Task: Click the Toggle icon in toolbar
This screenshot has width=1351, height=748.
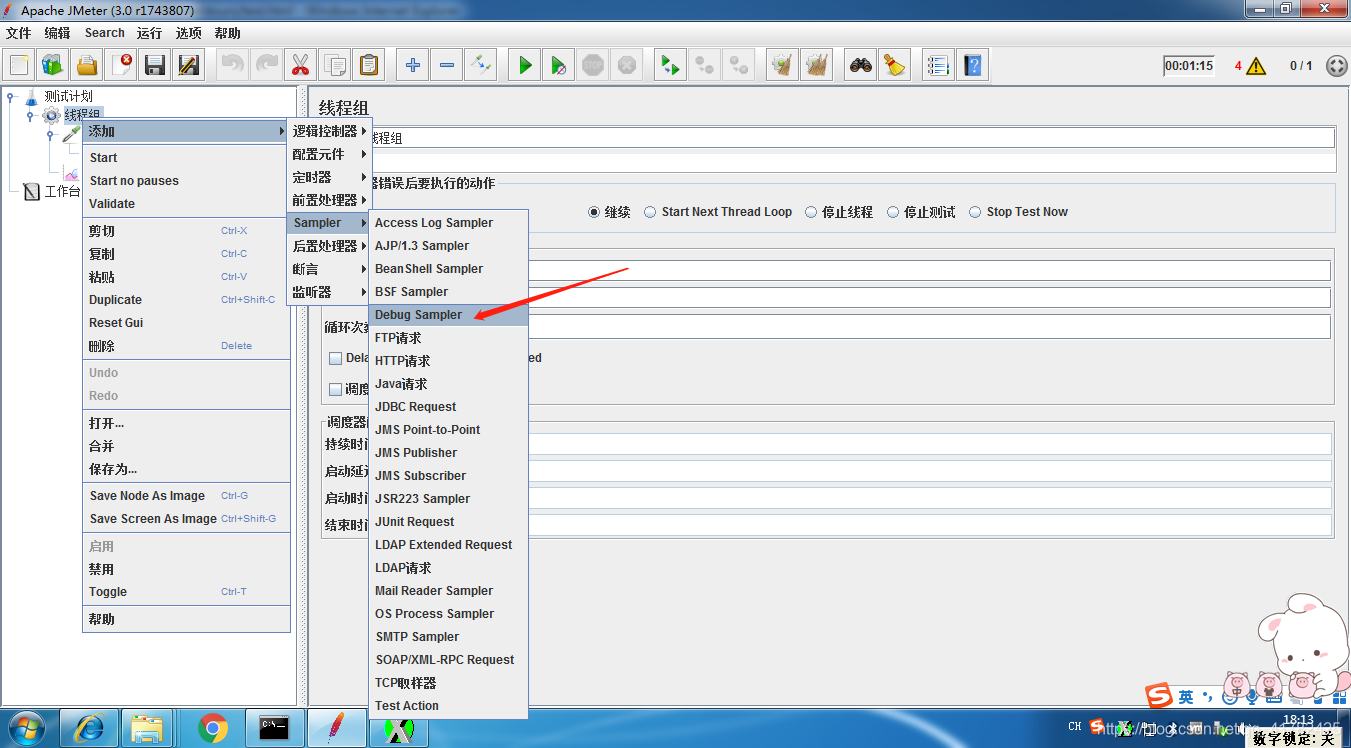Action: (x=480, y=66)
